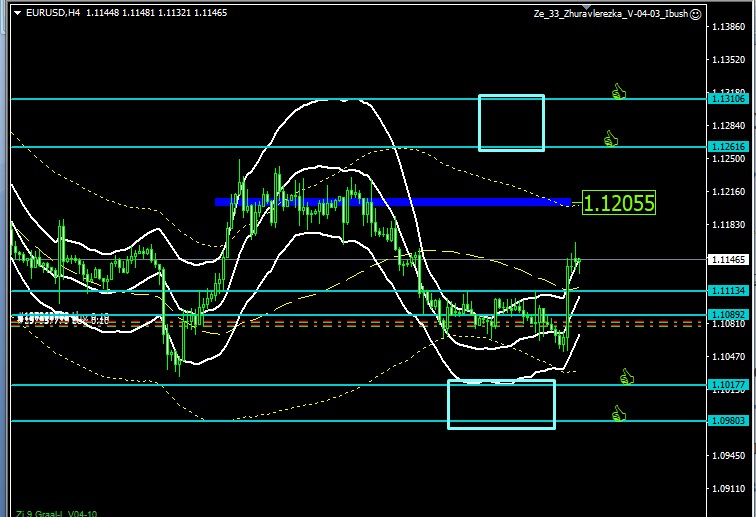Click the thumbs-up icon at the 1.09803 line
This screenshot has height=517, width=756.
[618, 412]
